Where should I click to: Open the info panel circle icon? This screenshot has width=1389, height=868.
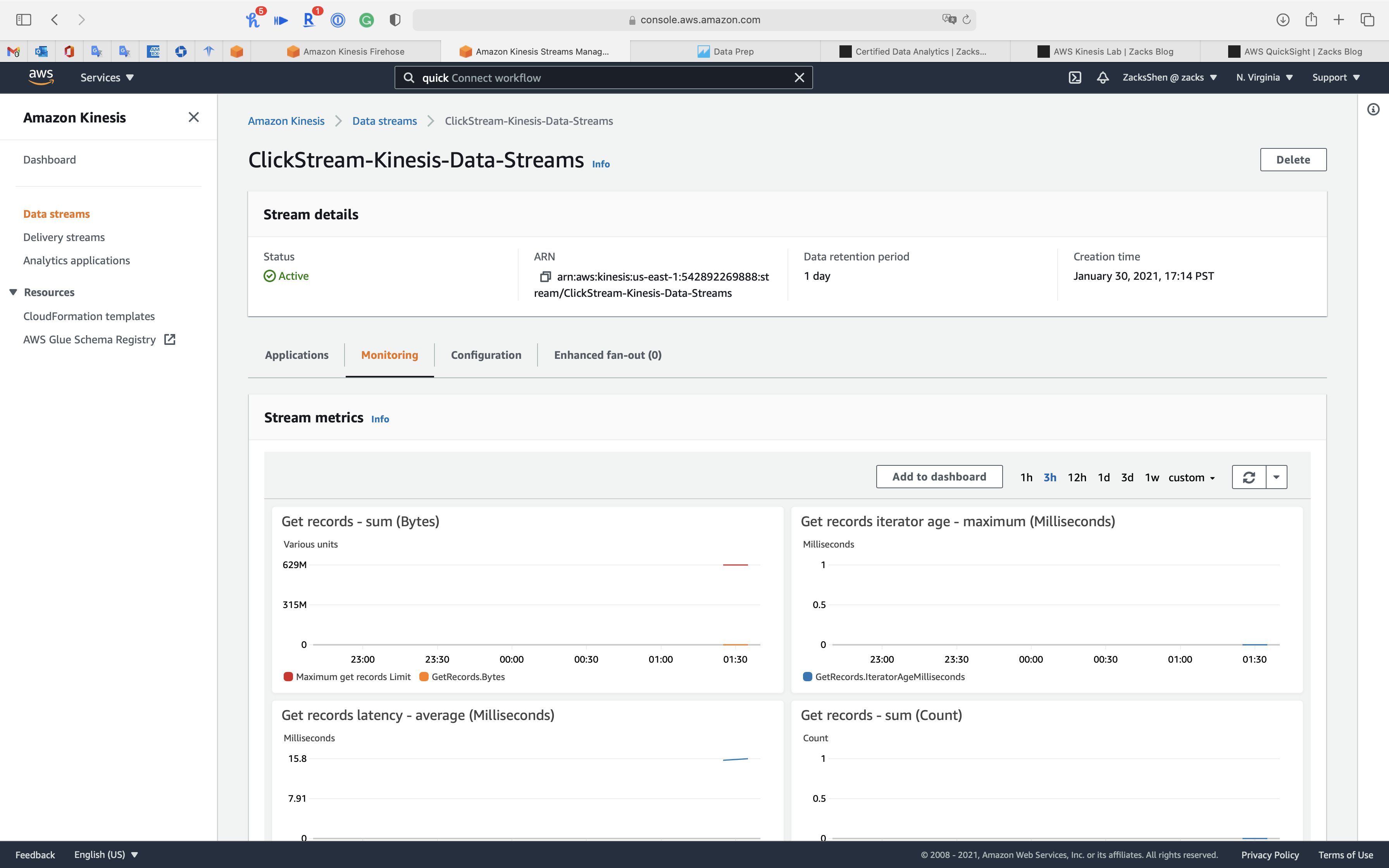coord(1373,109)
